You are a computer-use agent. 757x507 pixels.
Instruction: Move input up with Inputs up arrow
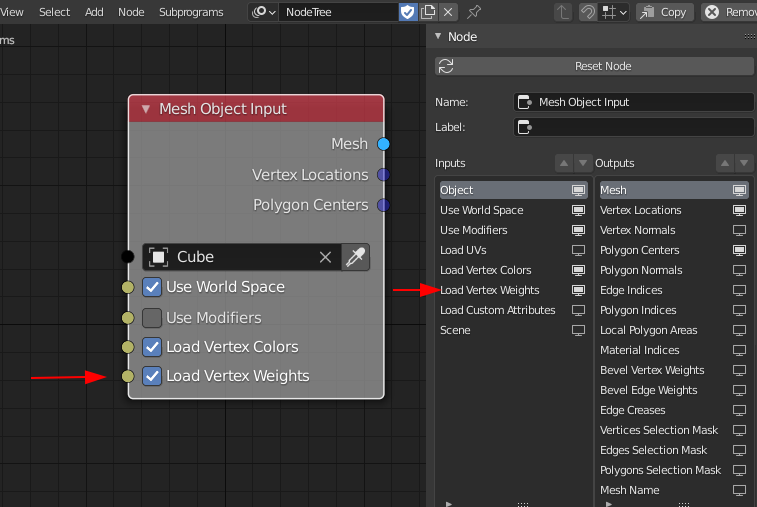tap(564, 163)
